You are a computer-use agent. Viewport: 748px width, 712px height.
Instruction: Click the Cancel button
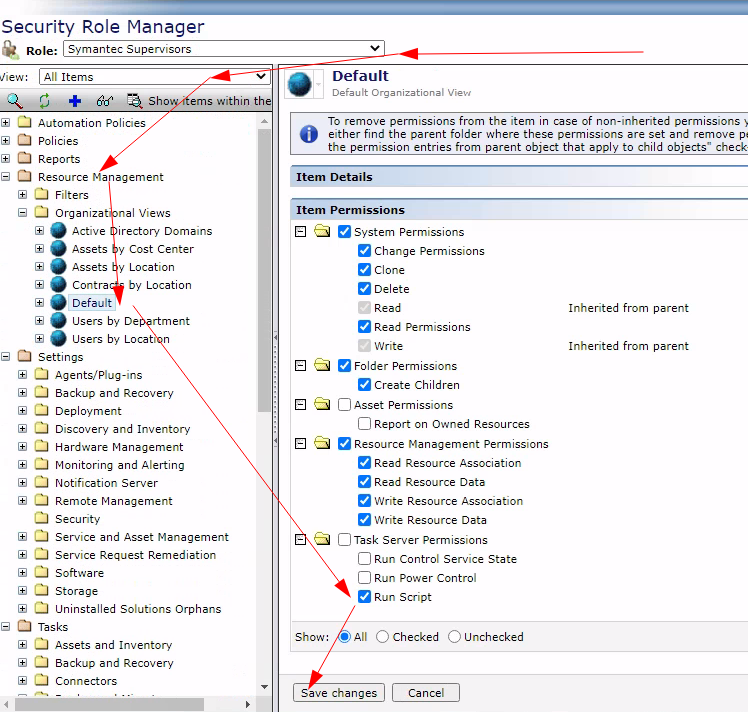tap(425, 693)
